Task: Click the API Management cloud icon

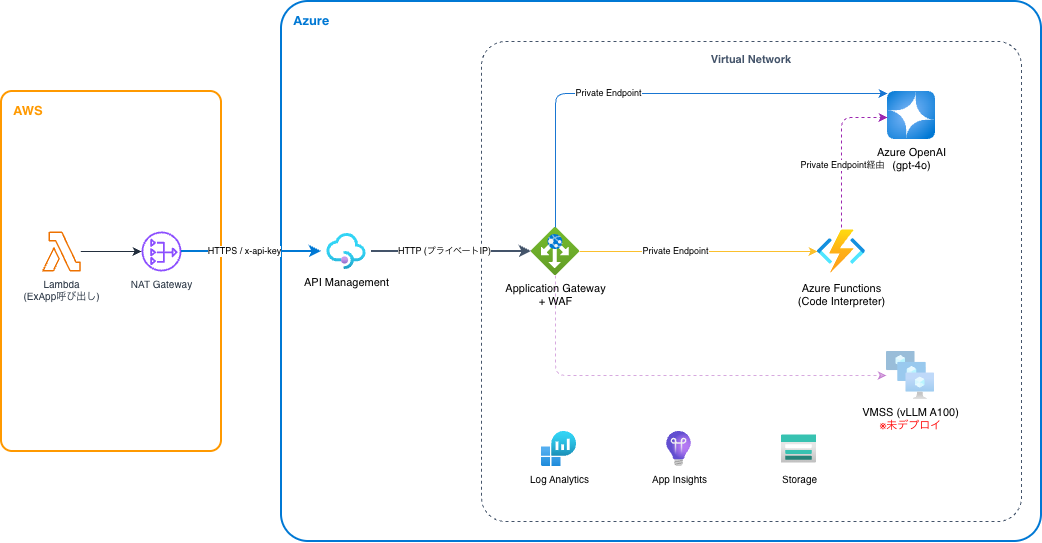Action: pyautogui.click(x=346, y=251)
